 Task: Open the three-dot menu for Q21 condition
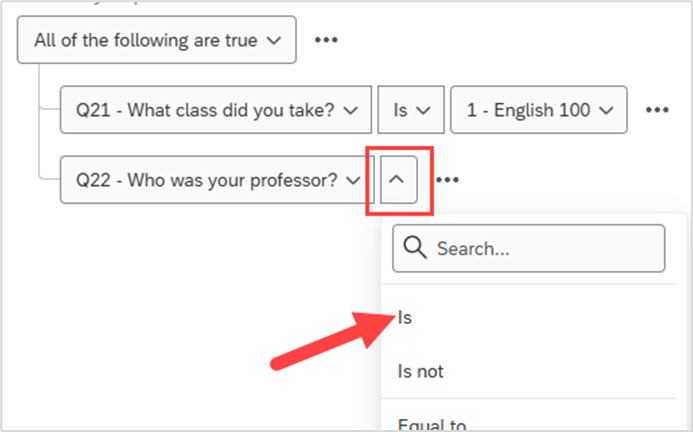tap(657, 110)
